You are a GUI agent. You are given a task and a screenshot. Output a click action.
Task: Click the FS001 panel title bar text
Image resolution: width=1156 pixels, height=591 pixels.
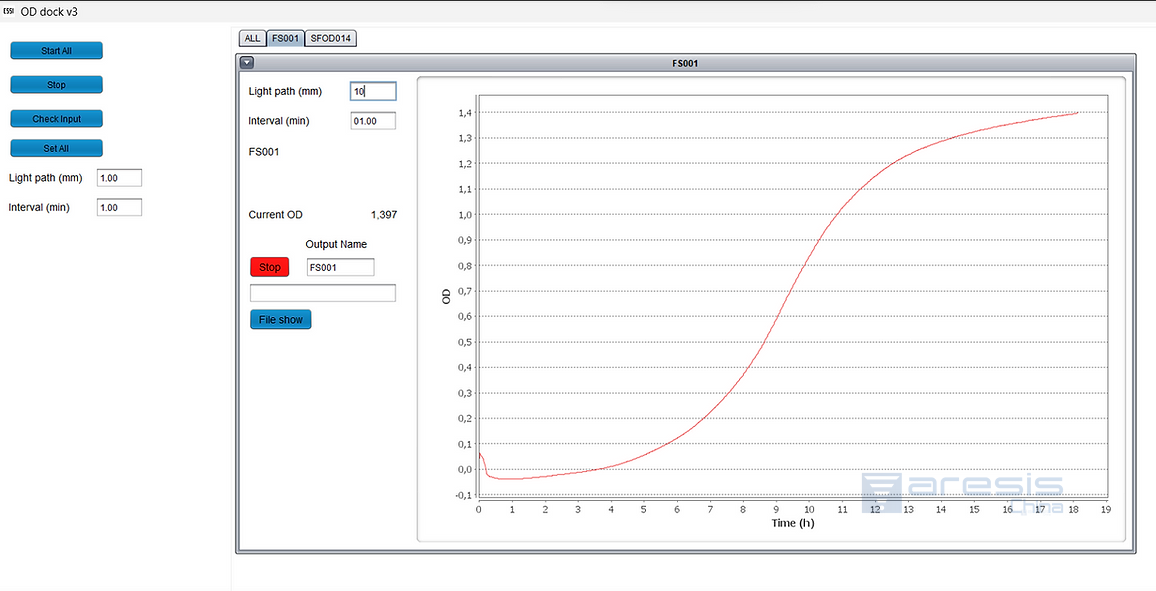[x=686, y=63]
